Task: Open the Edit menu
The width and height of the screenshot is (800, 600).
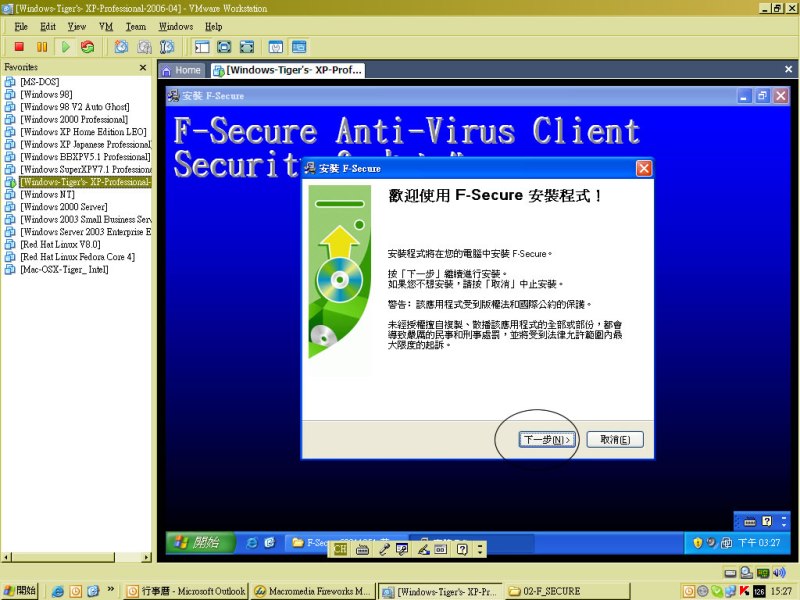Action: [48, 27]
